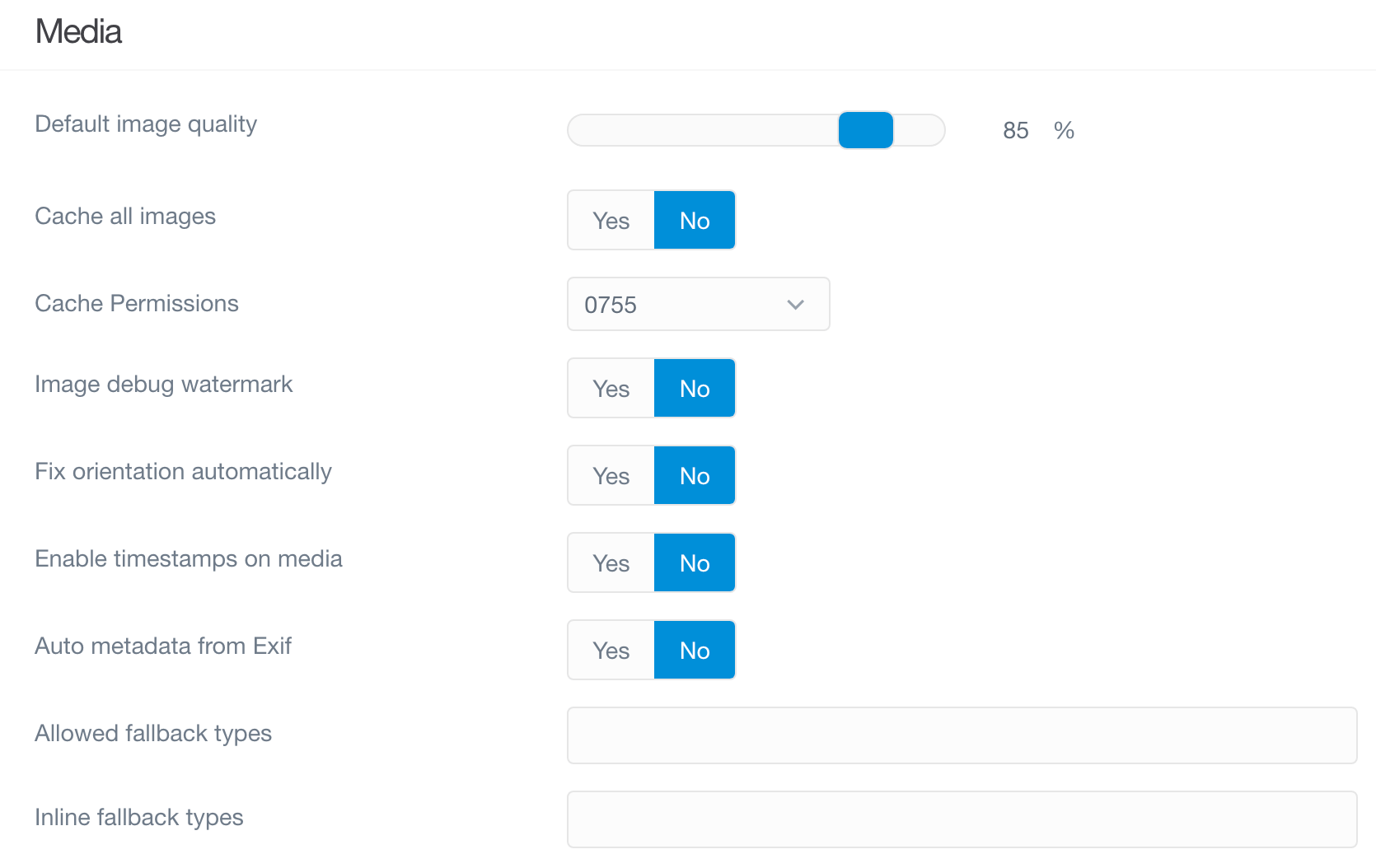Screen dimensions: 1376x868
Task: Disable timestamps on media with No
Action: (x=695, y=562)
